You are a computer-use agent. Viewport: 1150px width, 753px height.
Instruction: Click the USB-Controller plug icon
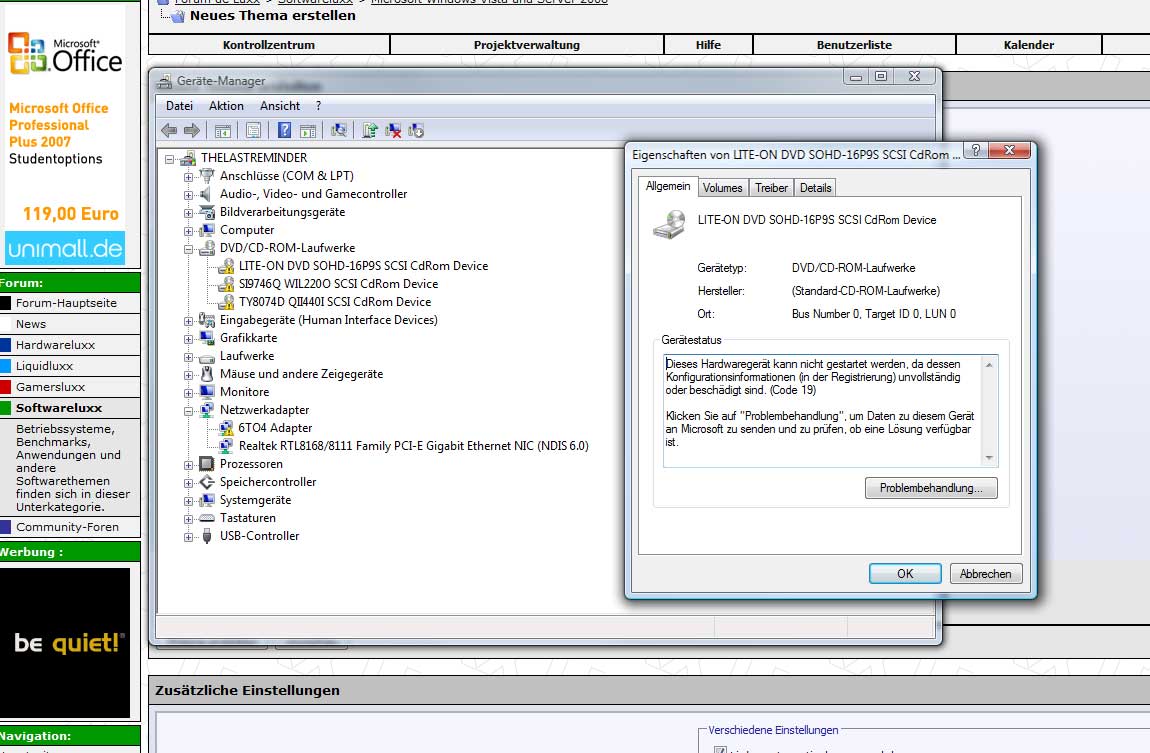(x=207, y=536)
